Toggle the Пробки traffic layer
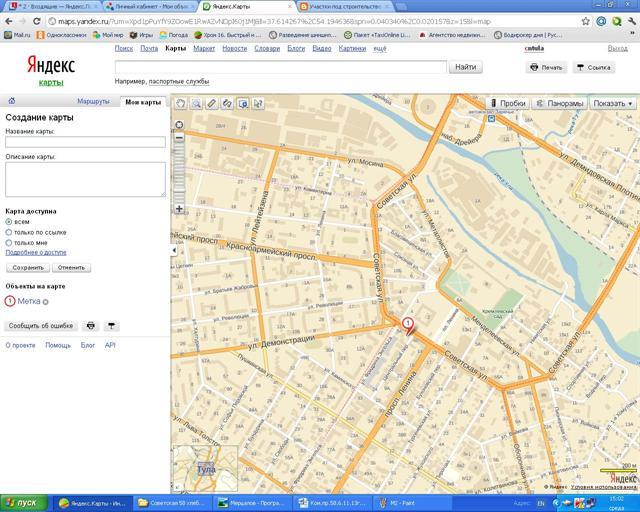The height and width of the screenshot is (512, 640). coord(508,104)
